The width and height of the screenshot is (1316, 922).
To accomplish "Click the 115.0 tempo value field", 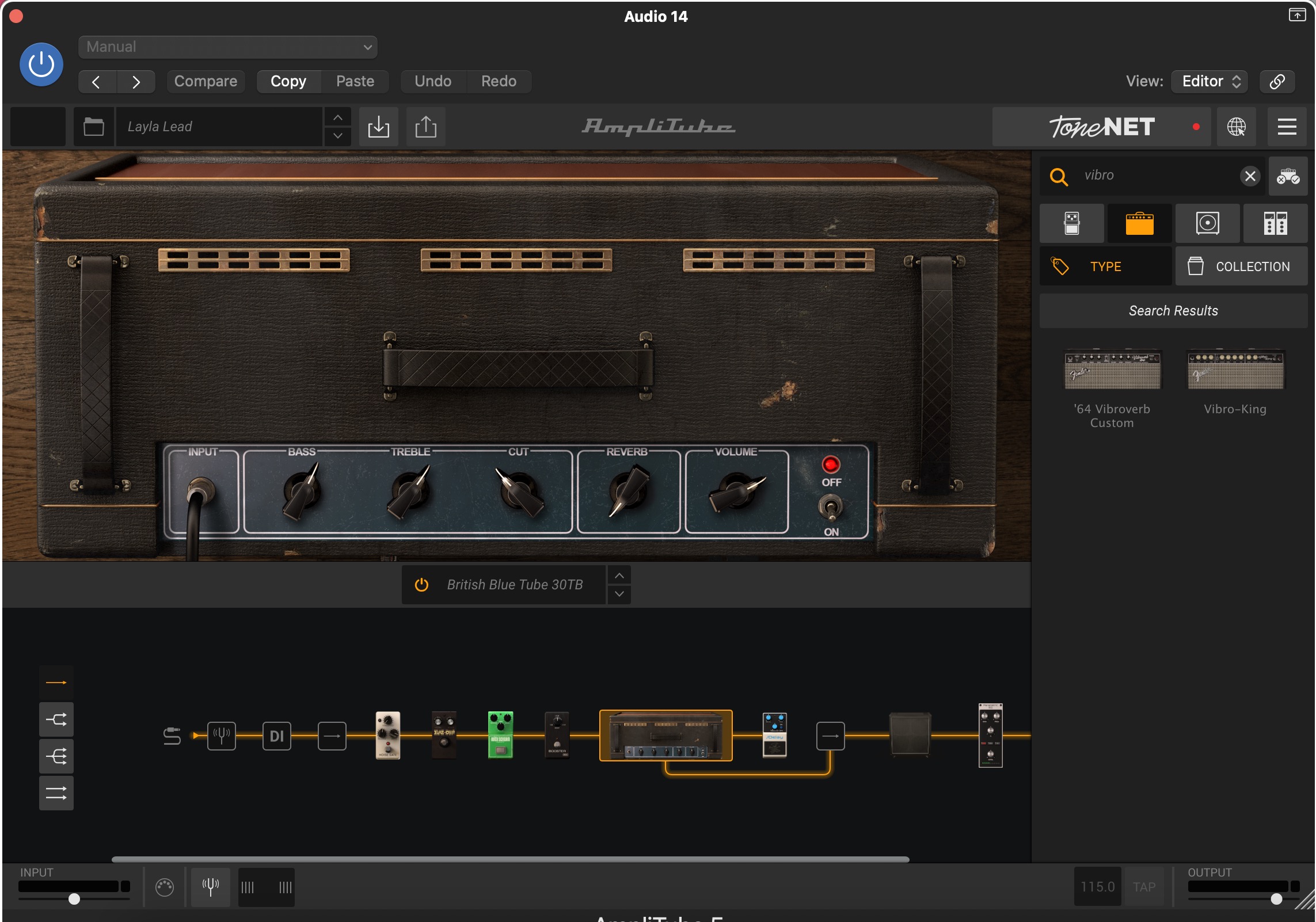I will (1097, 887).
